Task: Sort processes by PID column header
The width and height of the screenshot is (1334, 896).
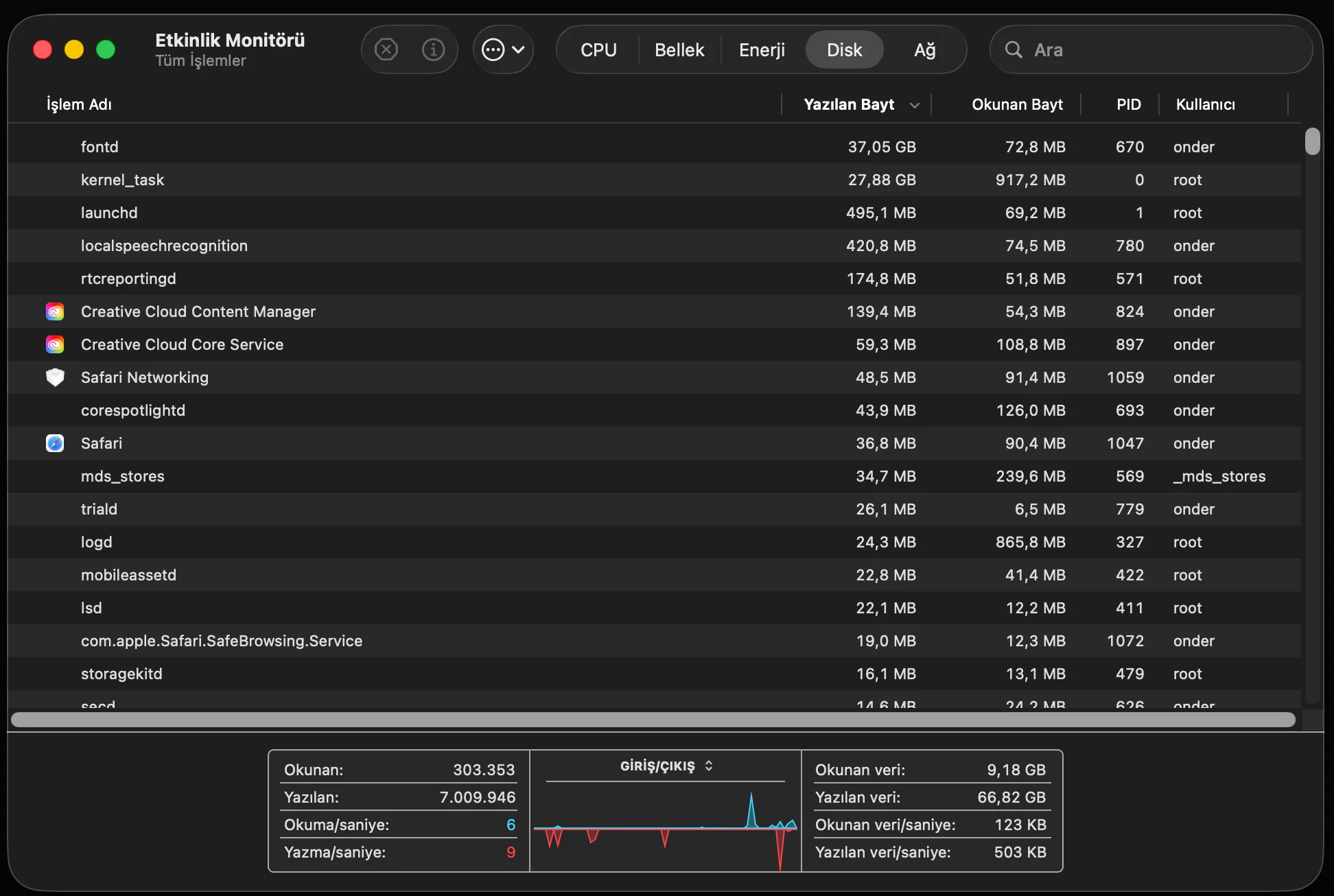Action: pyautogui.click(x=1128, y=104)
